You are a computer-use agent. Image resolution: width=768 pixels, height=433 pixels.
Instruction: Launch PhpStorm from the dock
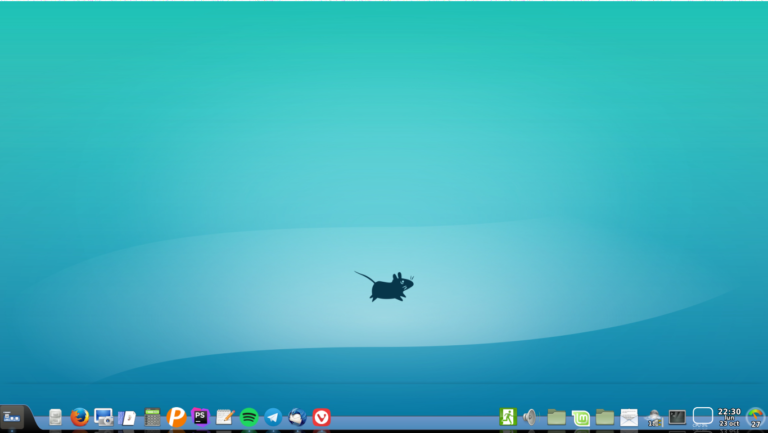(x=200, y=417)
